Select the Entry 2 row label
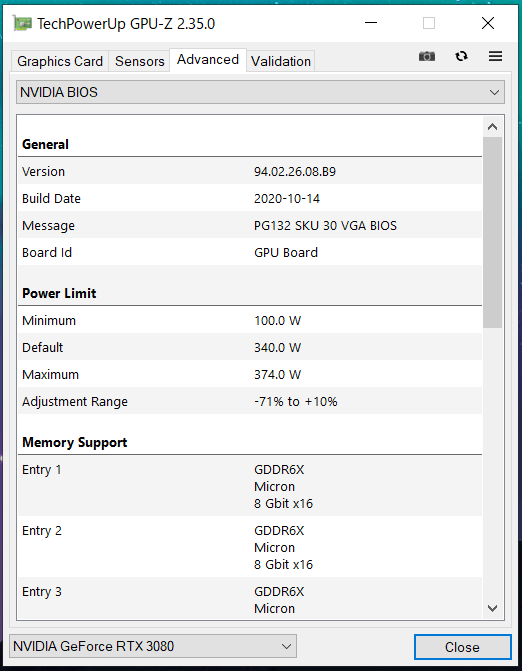The height and width of the screenshot is (671, 522). [42, 531]
